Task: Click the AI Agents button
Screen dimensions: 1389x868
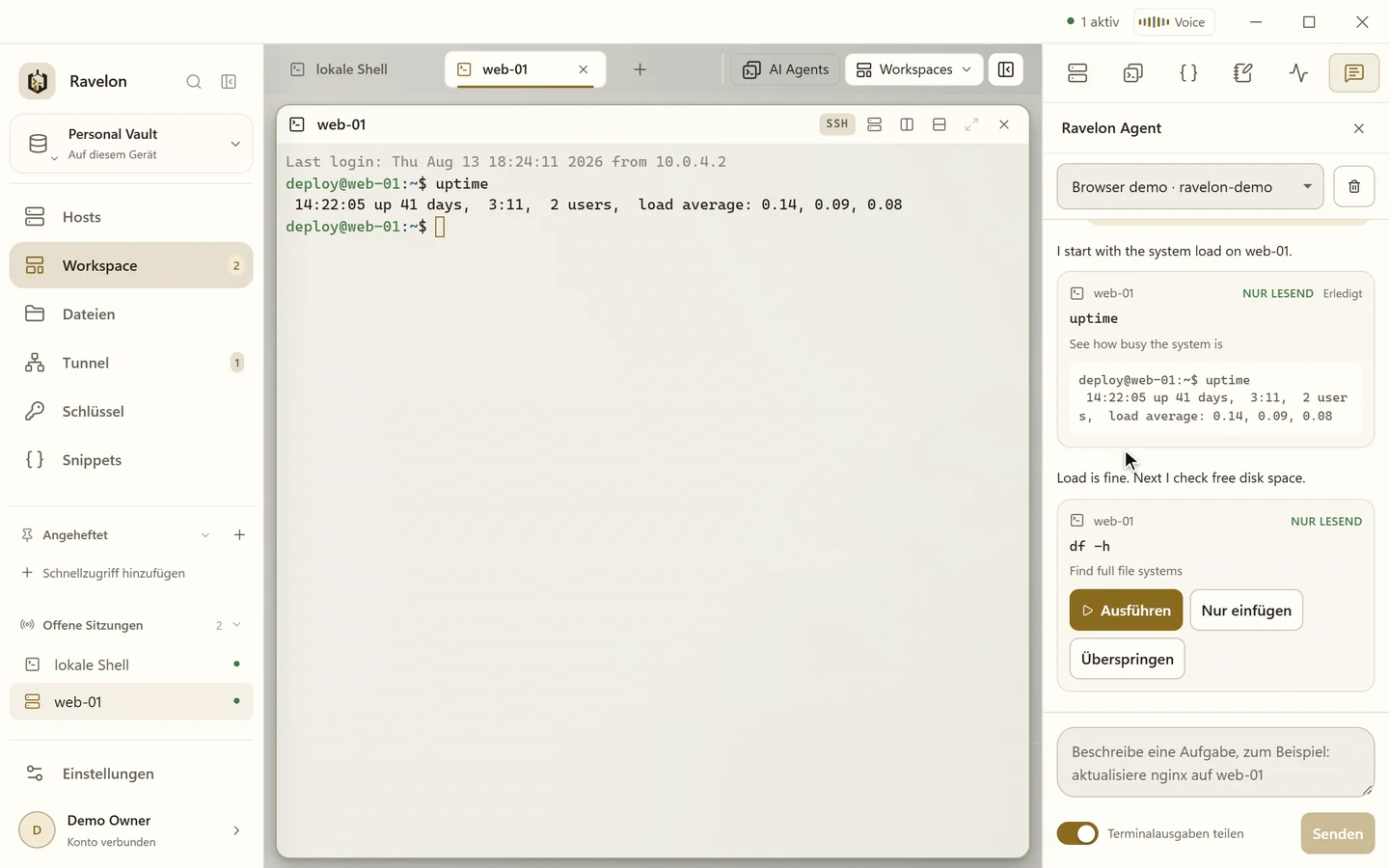Action: (x=785, y=69)
